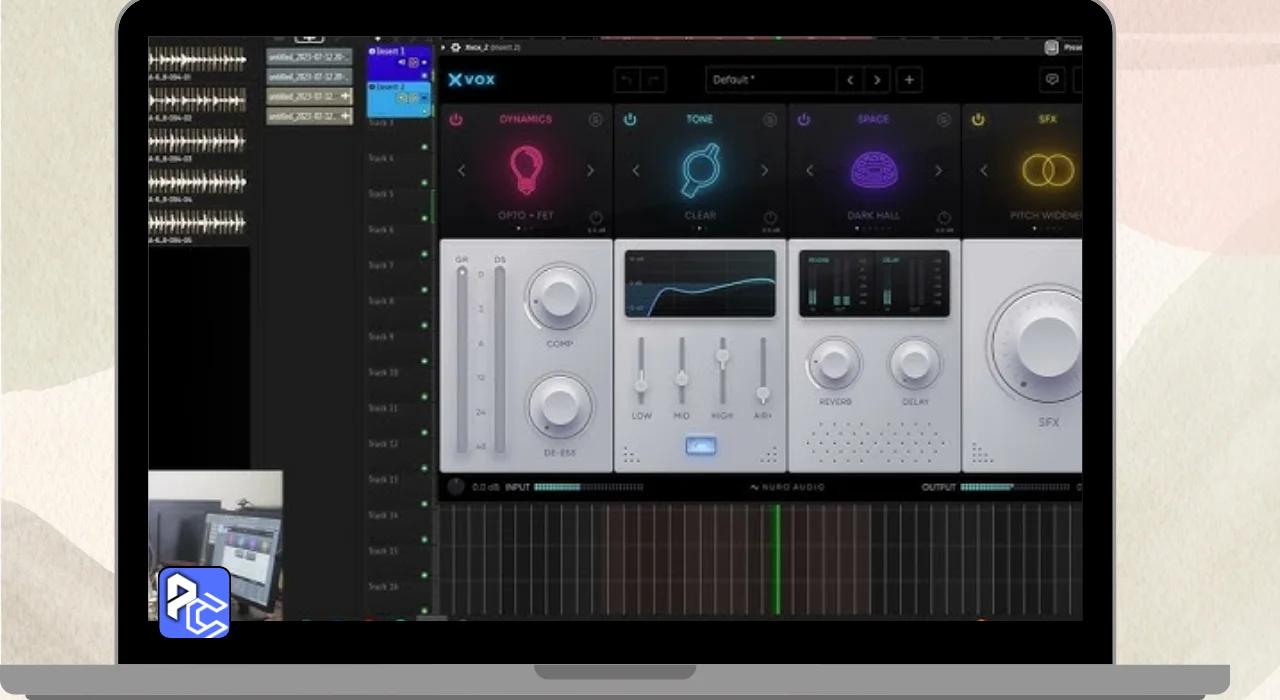
Task: Click the undo arrow in Xvox header
Action: tap(627, 80)
